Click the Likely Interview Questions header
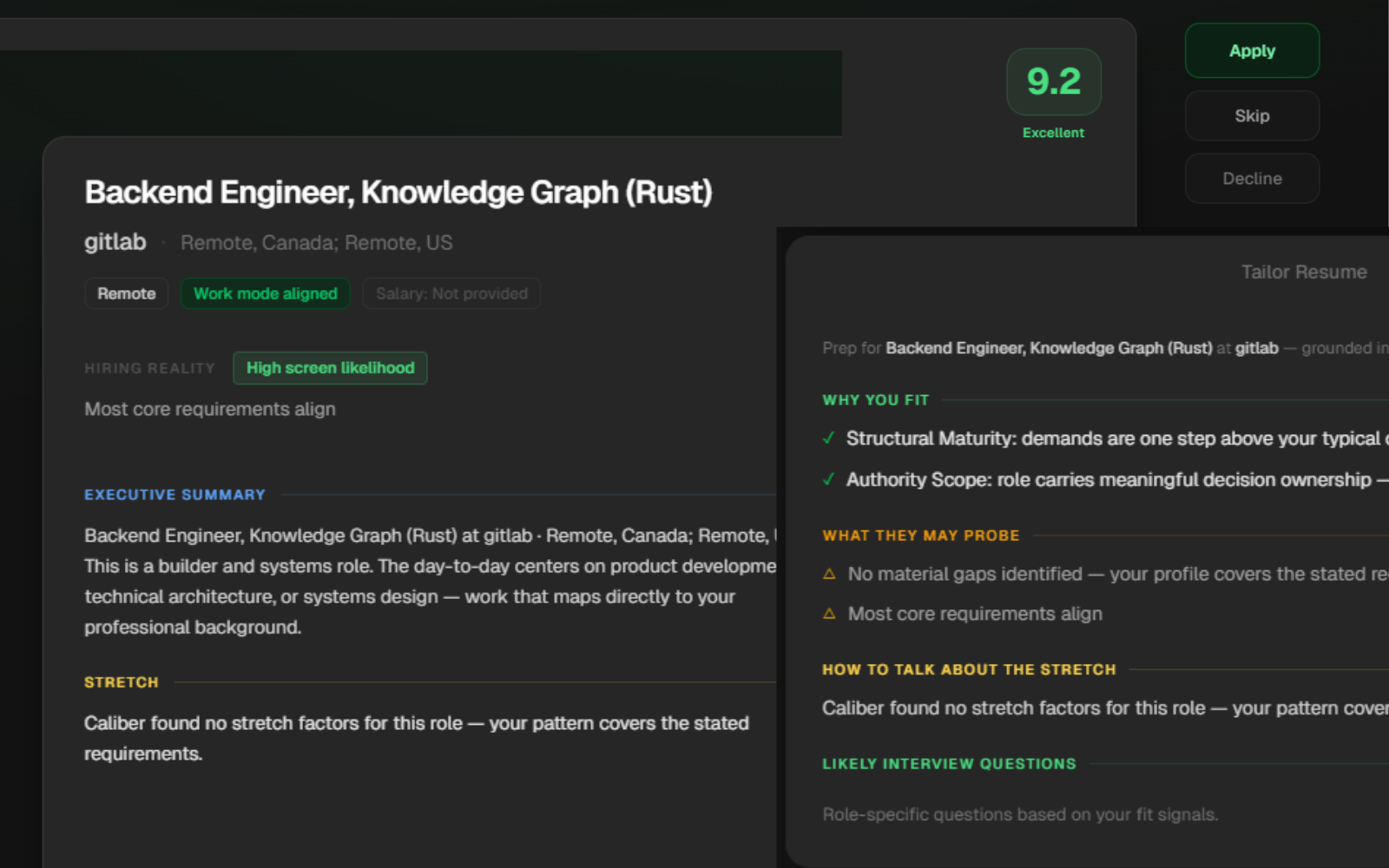The image size is (1389, 868). pyautogui.click(x=949, y=764)
